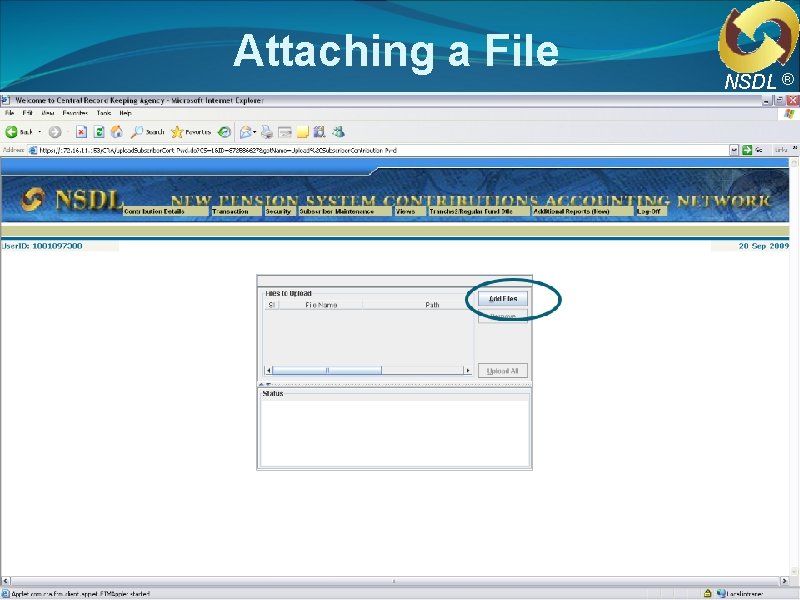Screen dimensions: 800x600
Task: Open the Transaction navigation tab
Action: pos(236,211)
